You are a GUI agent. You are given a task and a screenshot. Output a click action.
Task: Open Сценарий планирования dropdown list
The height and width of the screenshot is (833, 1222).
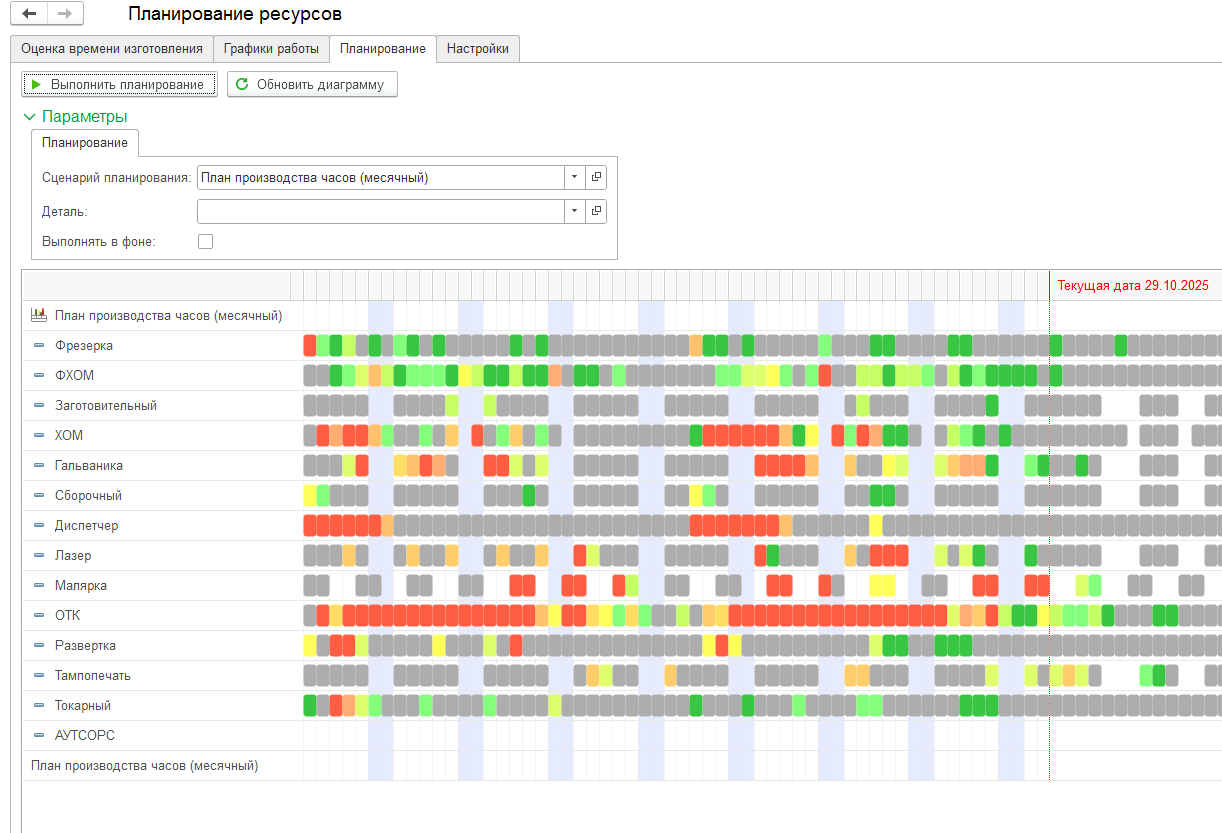coord(574,177)
